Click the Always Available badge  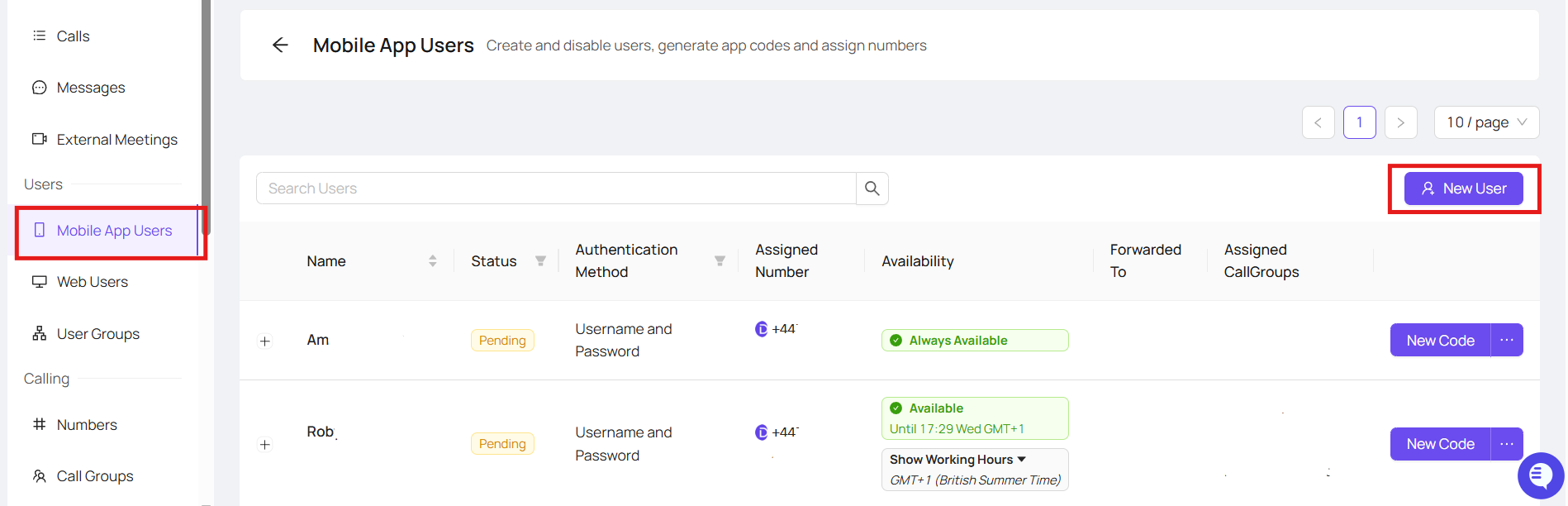(975, 341)
